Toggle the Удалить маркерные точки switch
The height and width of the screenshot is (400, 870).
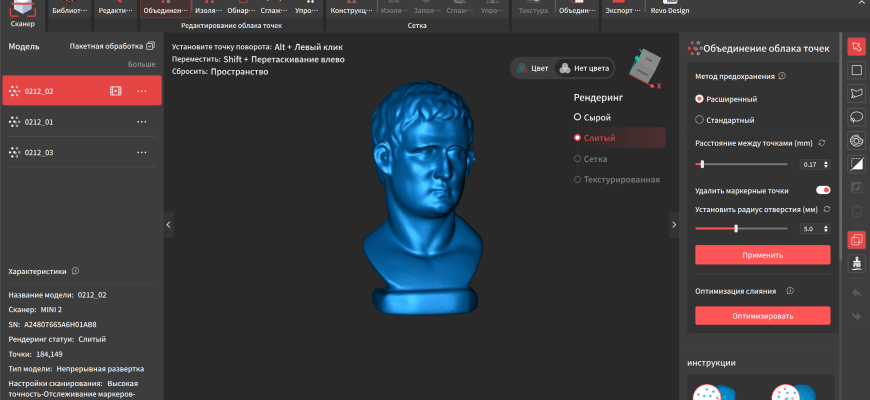tap(823, 190)
